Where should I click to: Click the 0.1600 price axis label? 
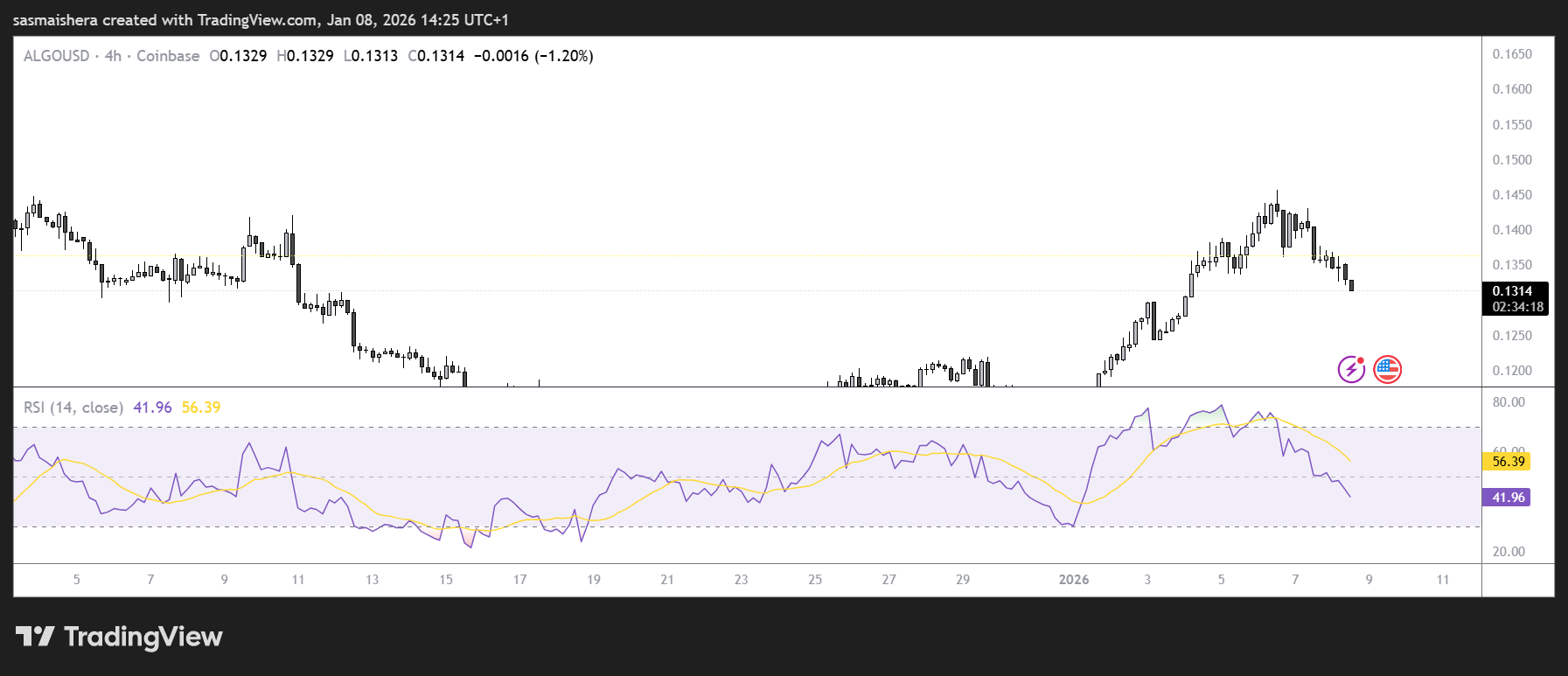[1512, 89]
